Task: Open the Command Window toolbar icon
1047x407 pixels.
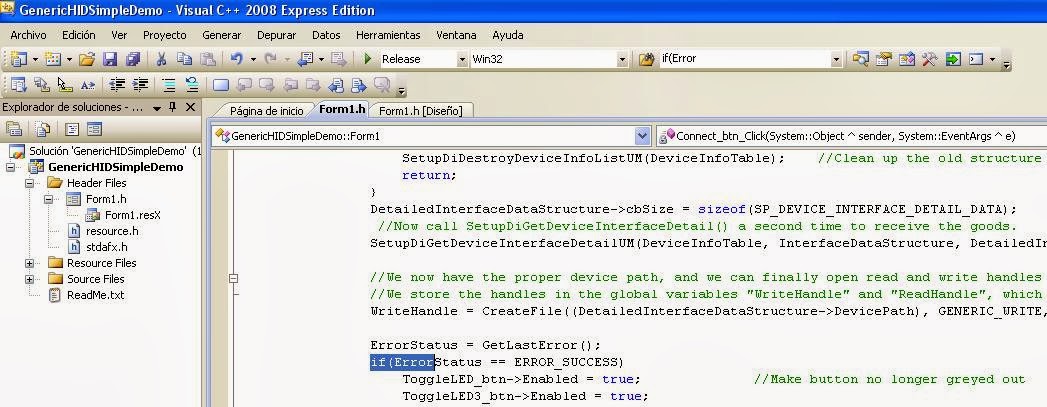Action: click(976, 59)
